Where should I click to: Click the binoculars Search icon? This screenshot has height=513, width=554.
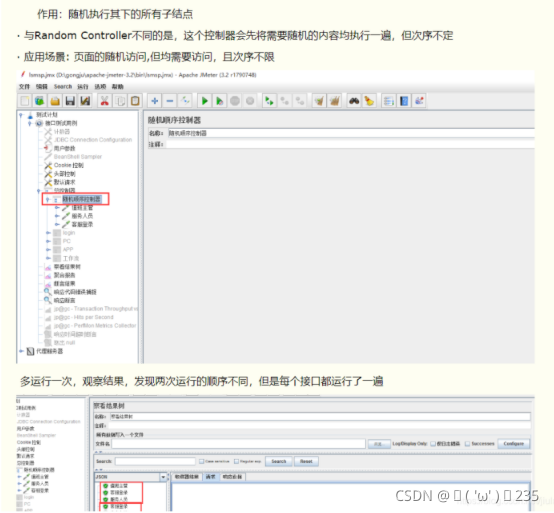(x=354, y=101)
